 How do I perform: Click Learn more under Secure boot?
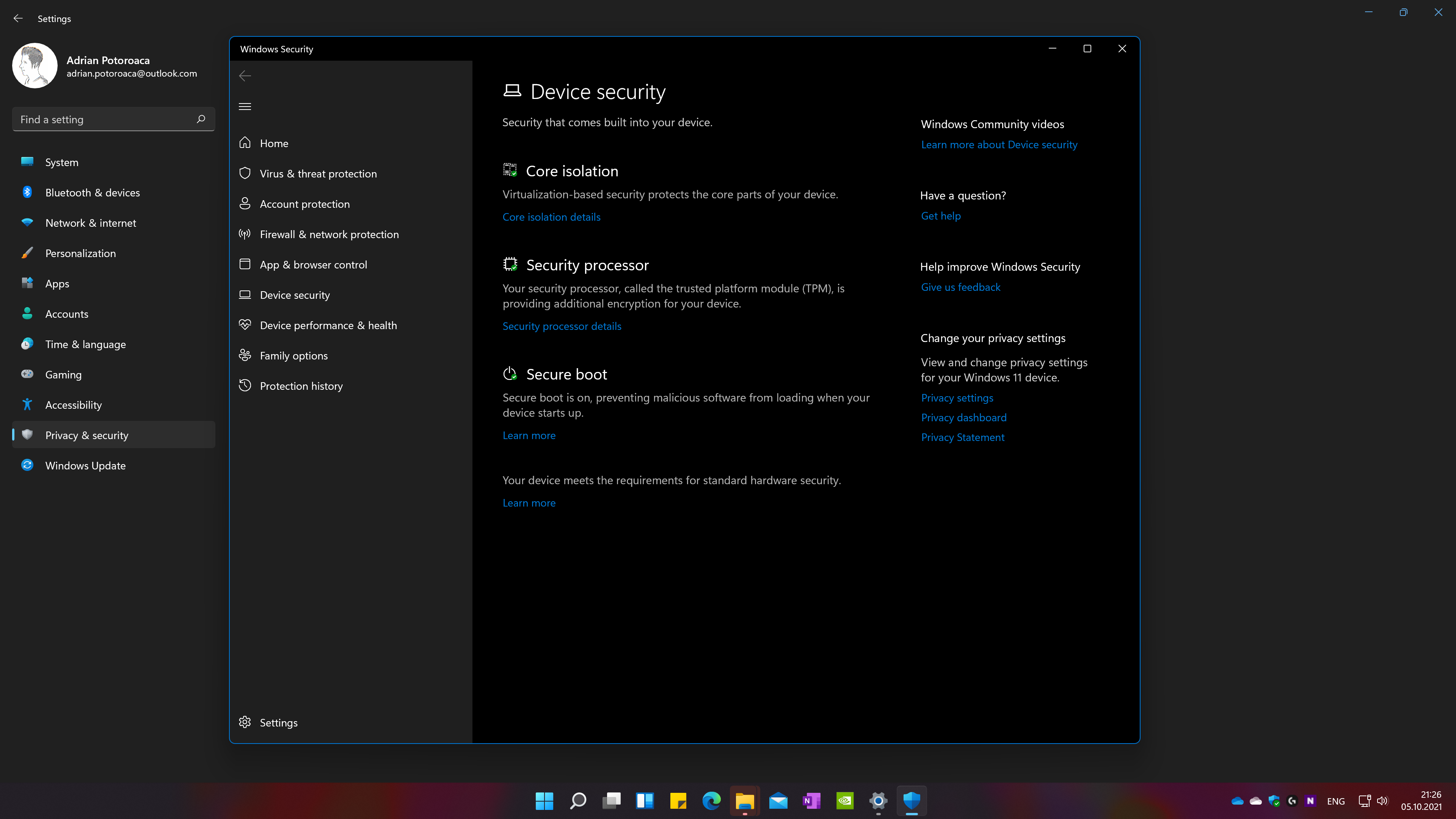[x=529, y=435]
